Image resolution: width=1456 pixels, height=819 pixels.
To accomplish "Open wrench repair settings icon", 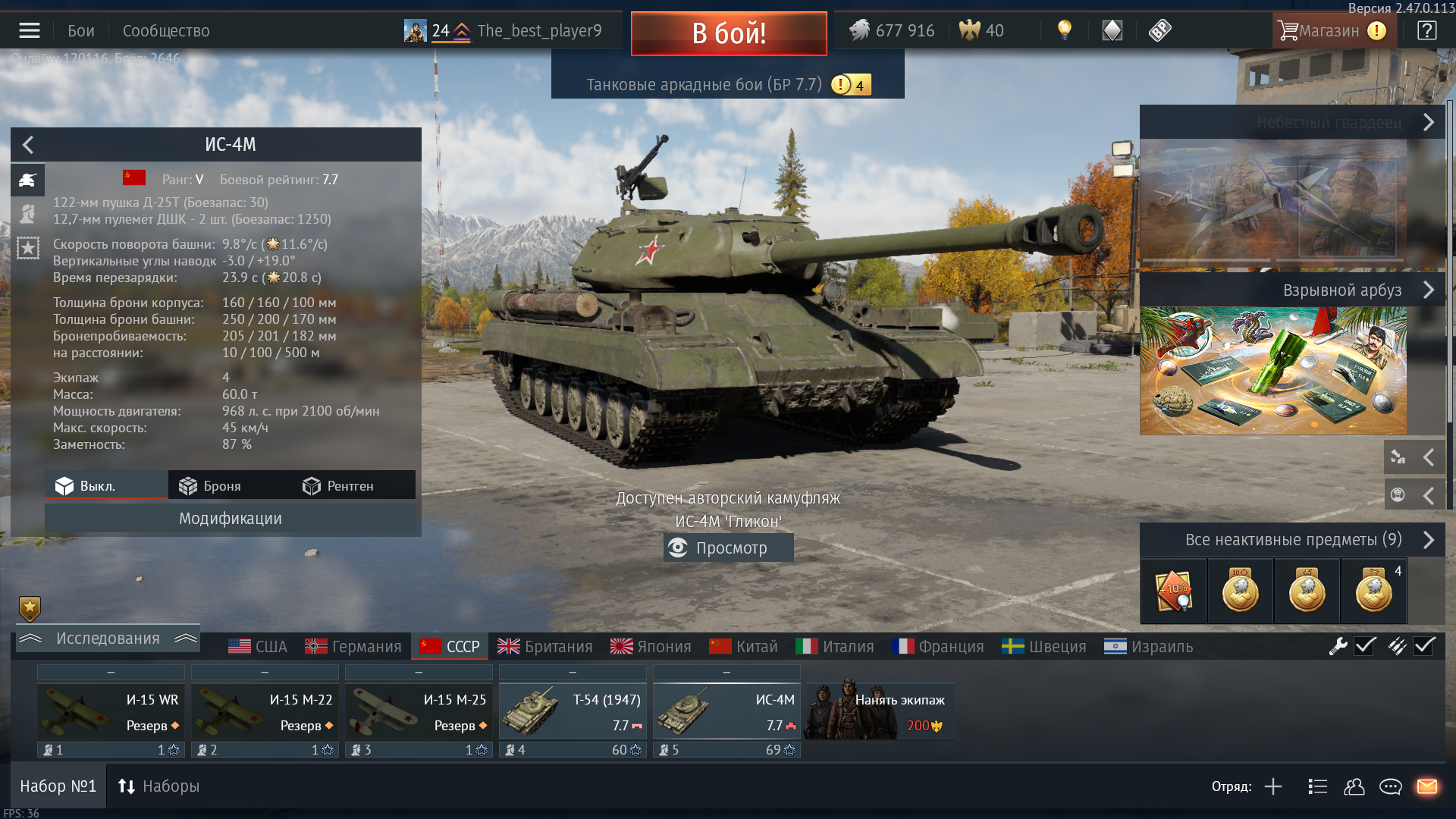I will pos(1338,646).
